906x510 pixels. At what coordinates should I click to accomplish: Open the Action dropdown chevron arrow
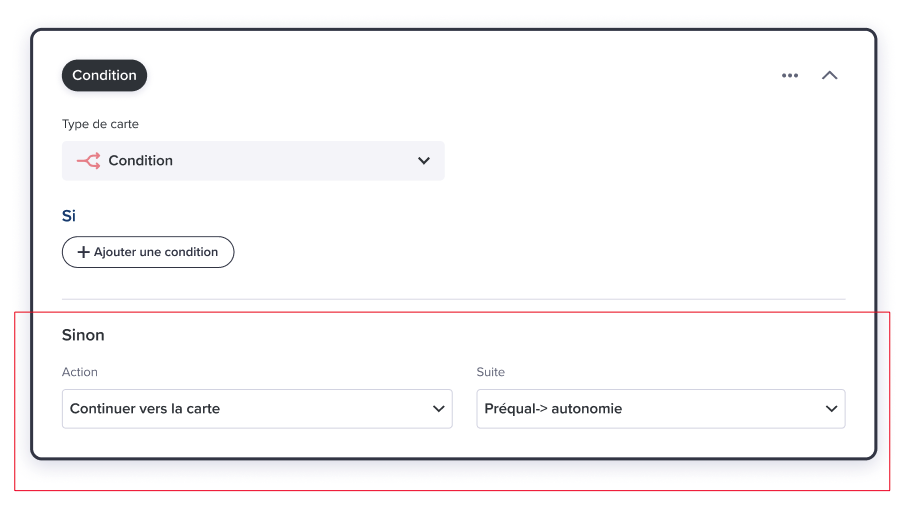[439, 409]
